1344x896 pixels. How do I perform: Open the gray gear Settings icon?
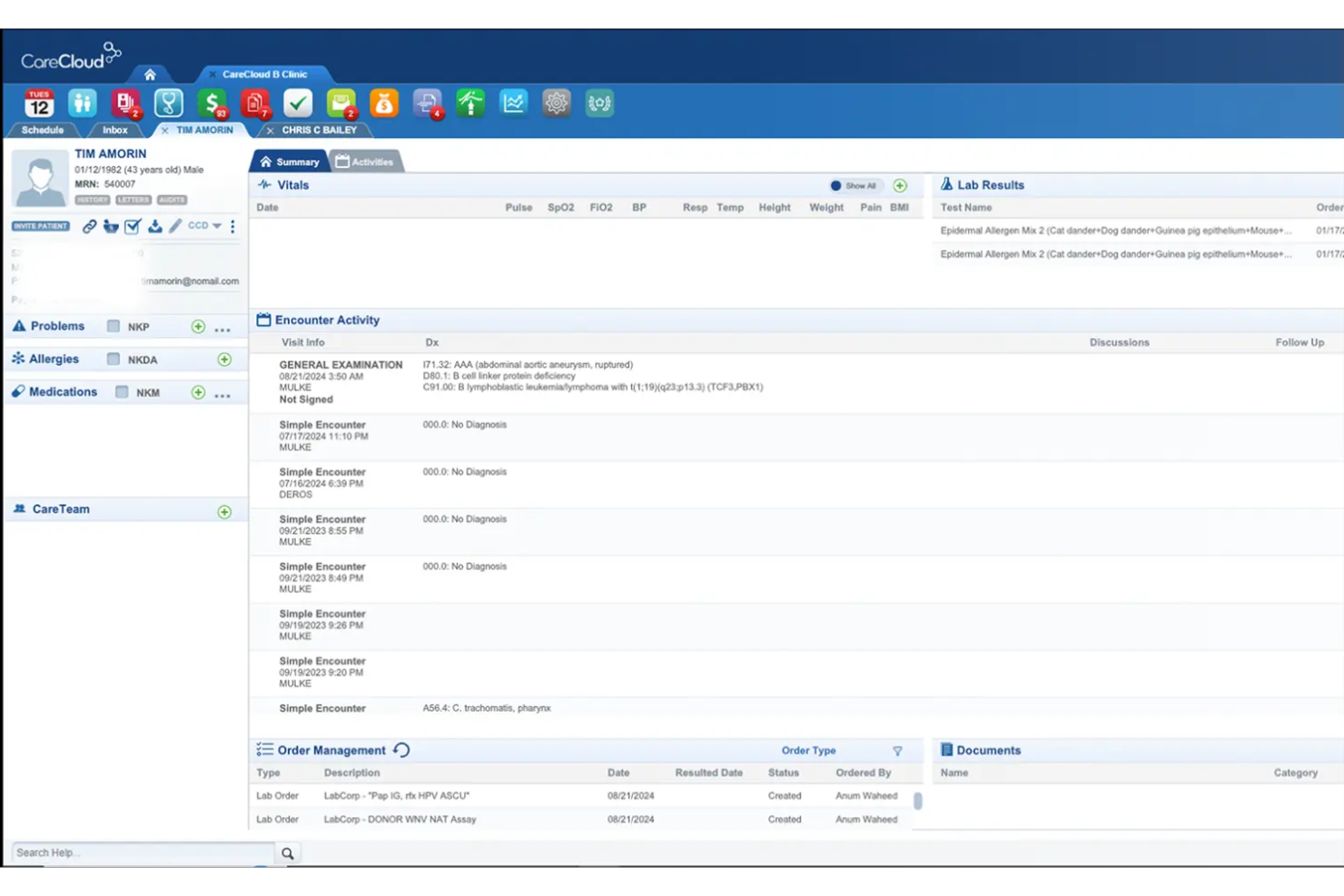[557, 103]
